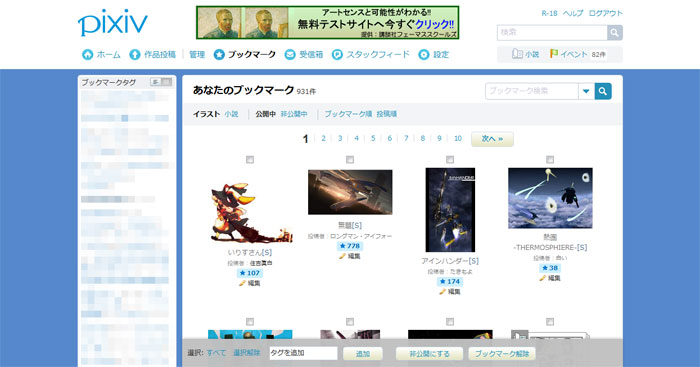Image resolution: width=700 pixels, height=367 pixels.
Task: Check the box above THERMOSPHERE thumbnail
Action: pos(550,159)
